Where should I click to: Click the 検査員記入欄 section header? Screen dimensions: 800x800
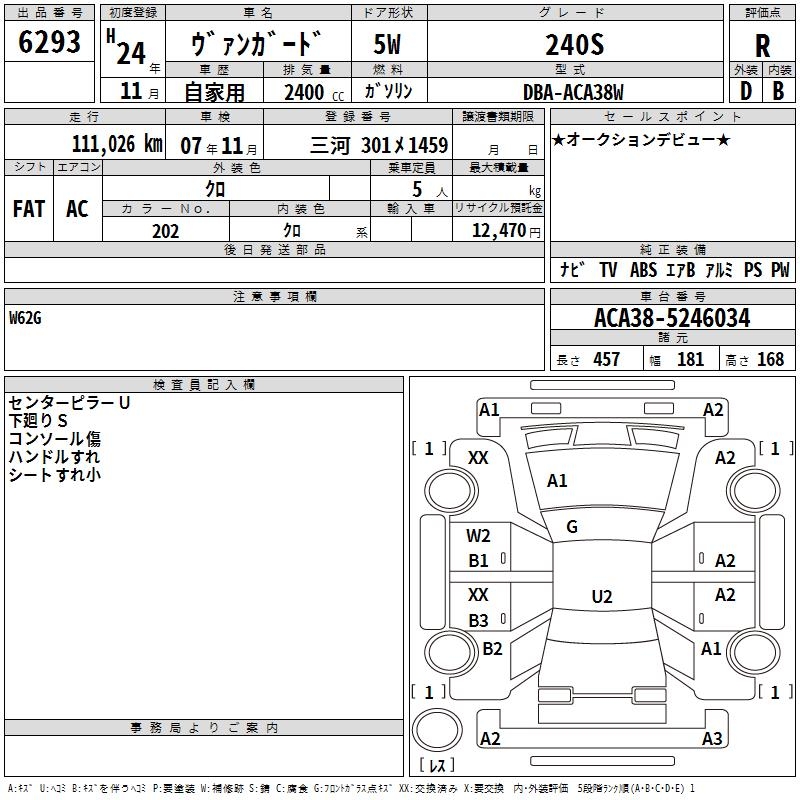tap(204, 385)
